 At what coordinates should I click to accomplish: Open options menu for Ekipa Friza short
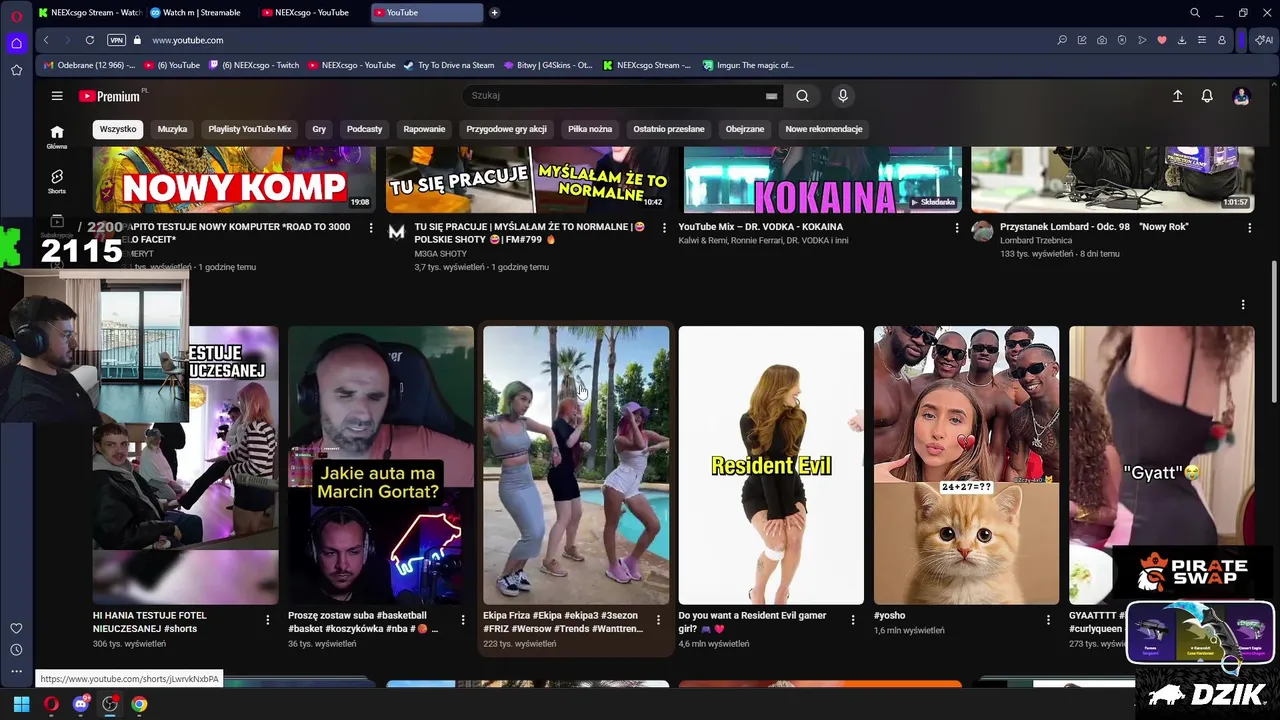coord(658,620)
